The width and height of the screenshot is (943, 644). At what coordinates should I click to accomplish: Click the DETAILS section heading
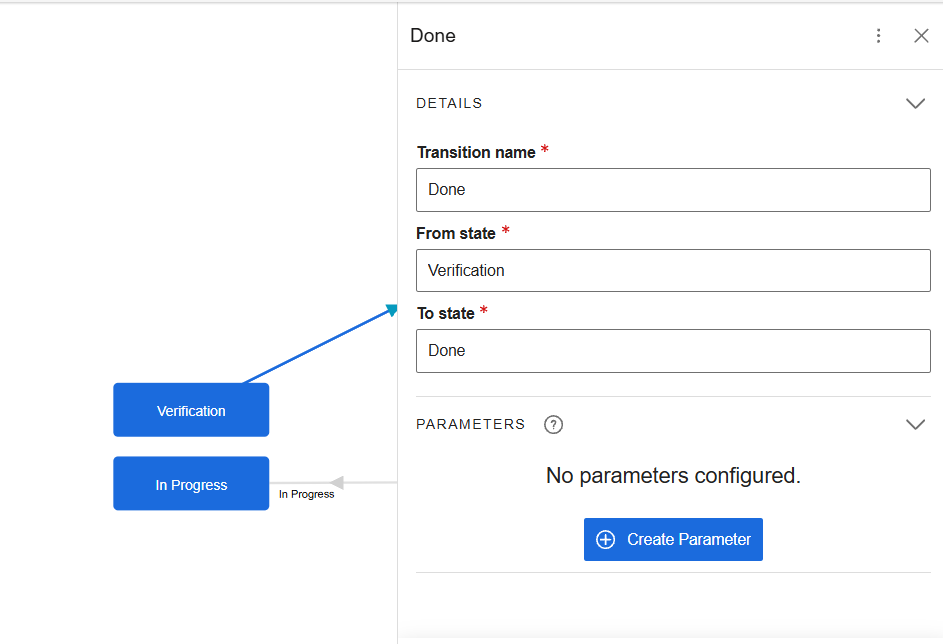coord(449,103)
